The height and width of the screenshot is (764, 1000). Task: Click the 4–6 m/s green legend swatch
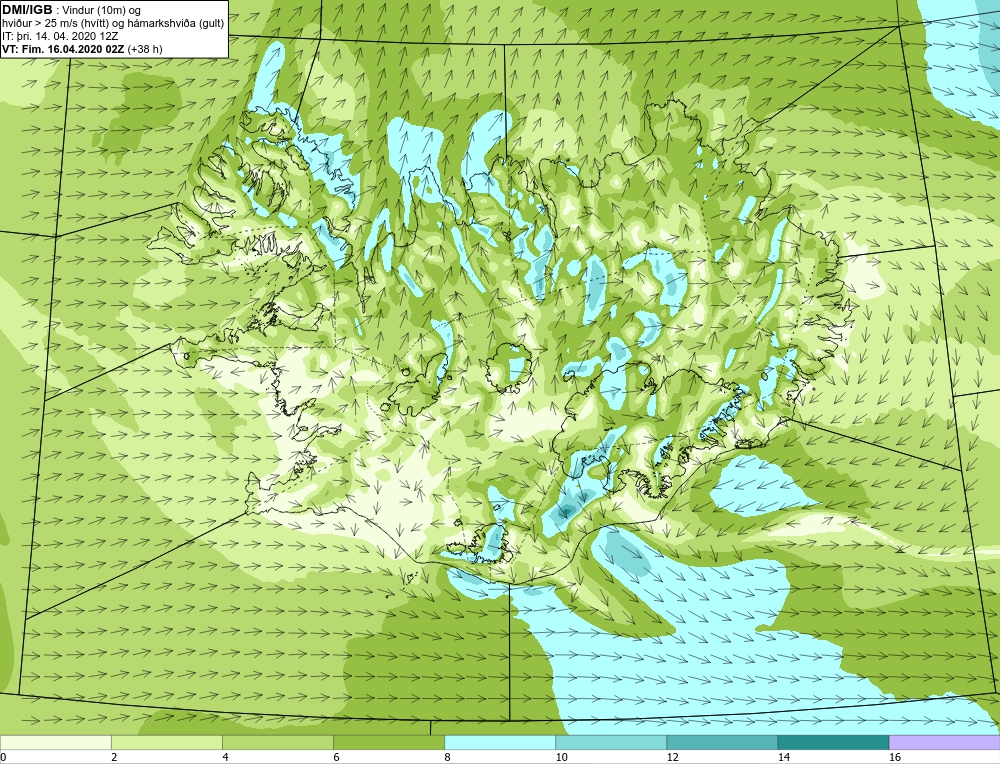[x=278, y=742]
